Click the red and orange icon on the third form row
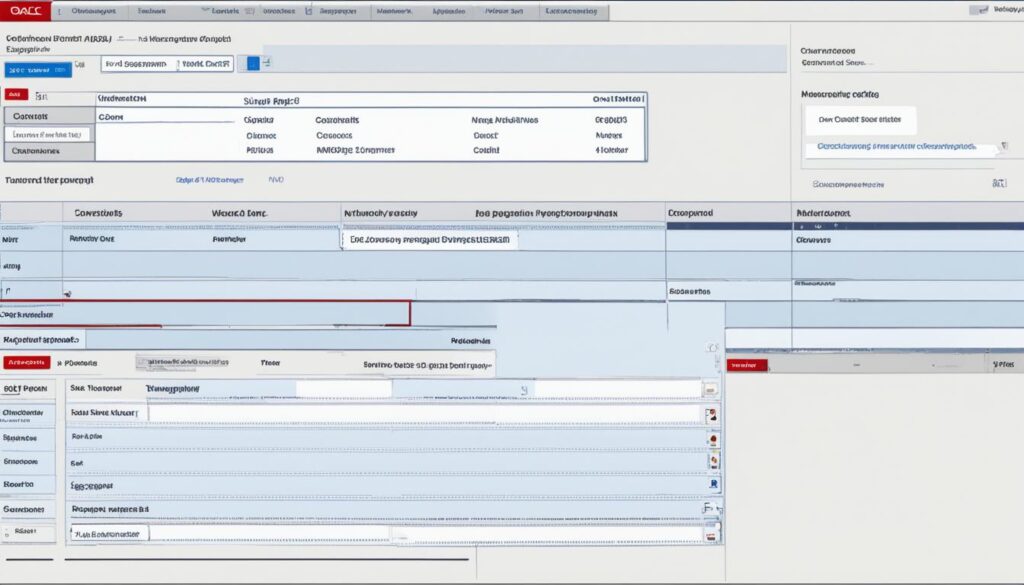Screen dimensions: 1024x585 [711, 438]
